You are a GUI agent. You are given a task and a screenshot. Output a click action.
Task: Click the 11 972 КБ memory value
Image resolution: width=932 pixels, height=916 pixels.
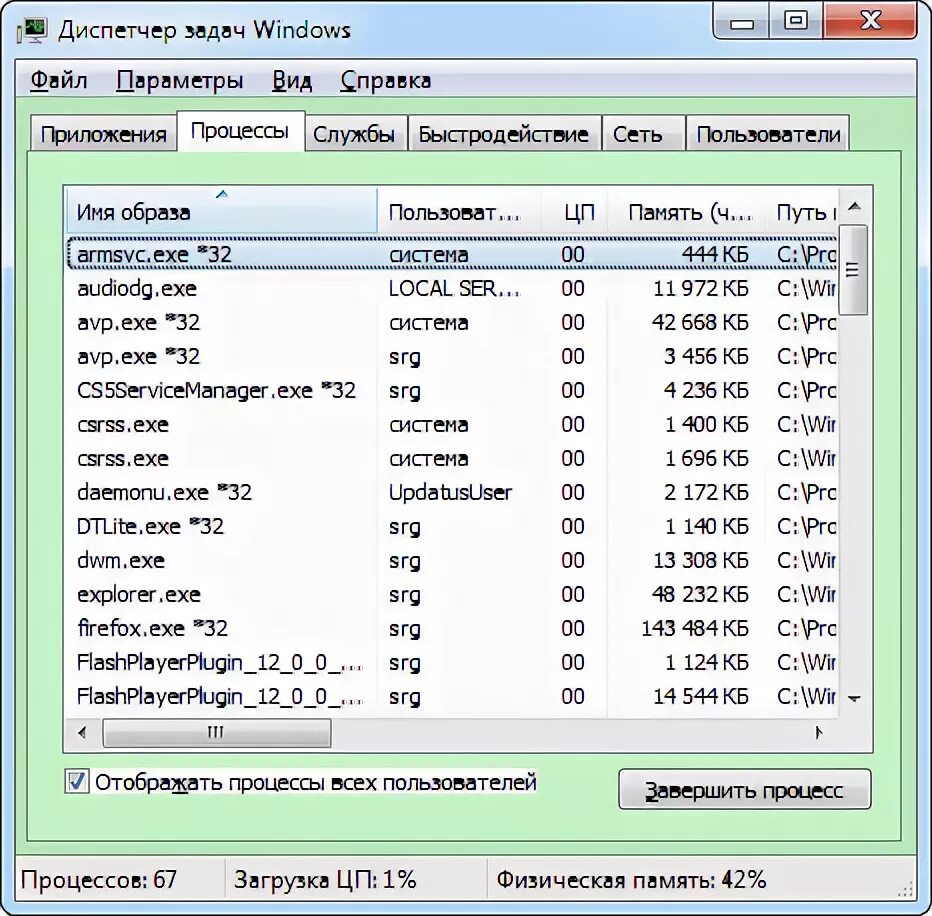coord(701,288)
